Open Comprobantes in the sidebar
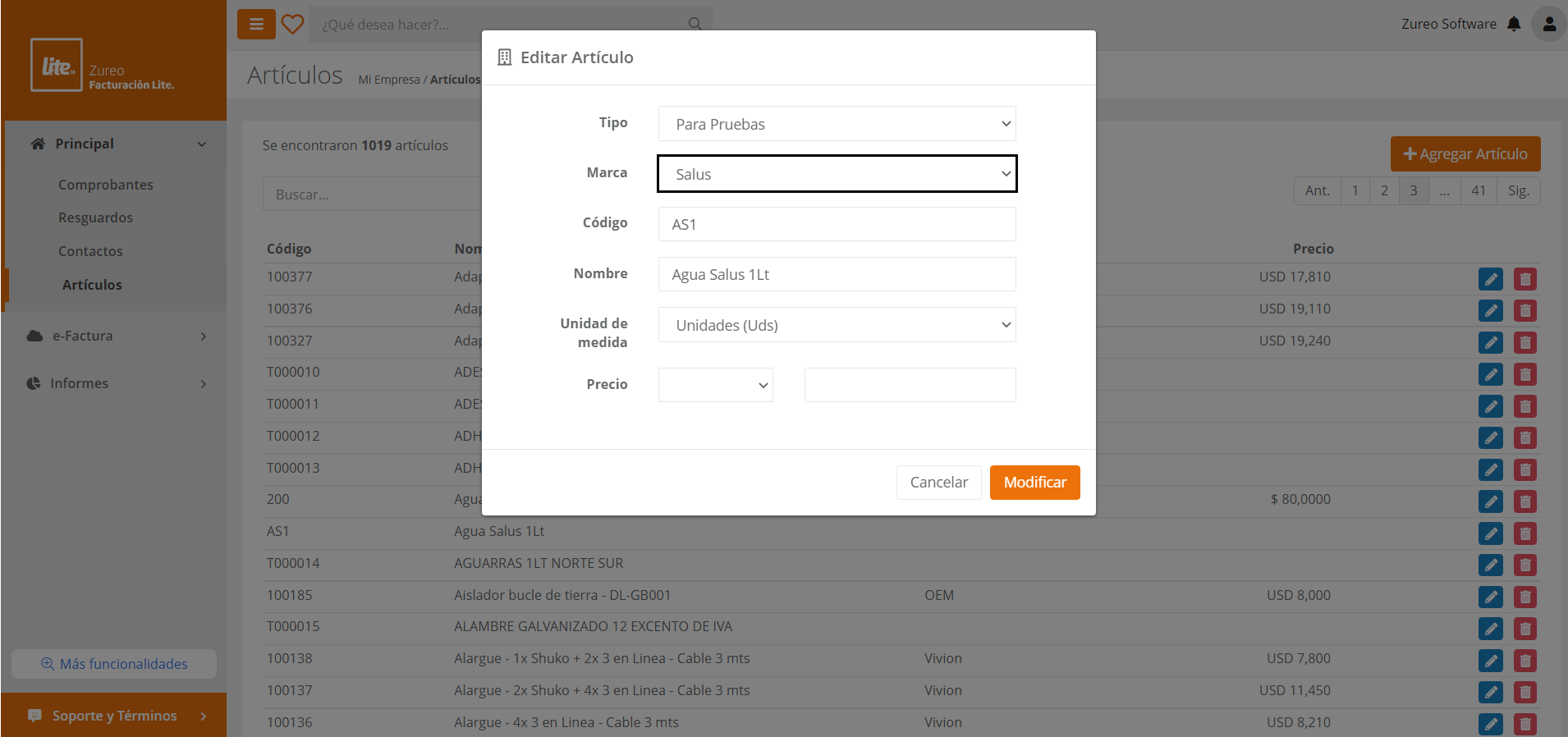 [x=106, y=185]
